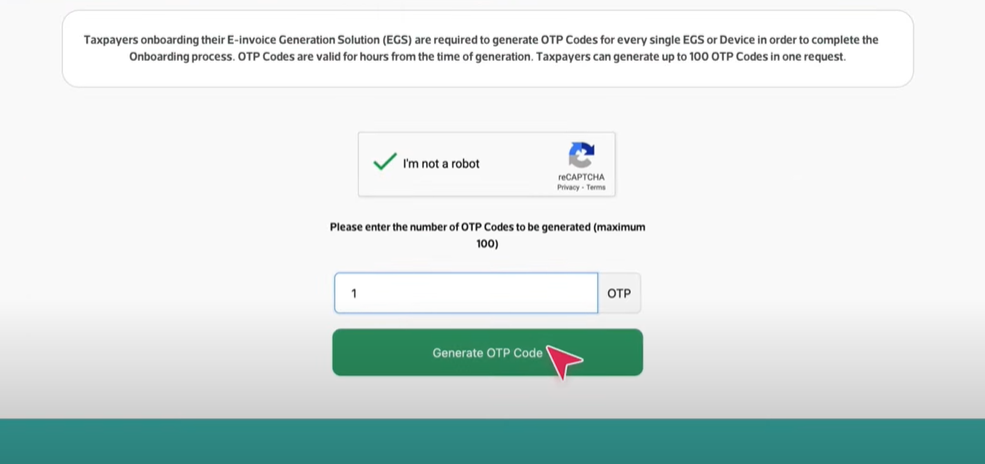Screen dimensions: 985x464
Task: Click the "I'm not a robot" label
Action: 441,163
